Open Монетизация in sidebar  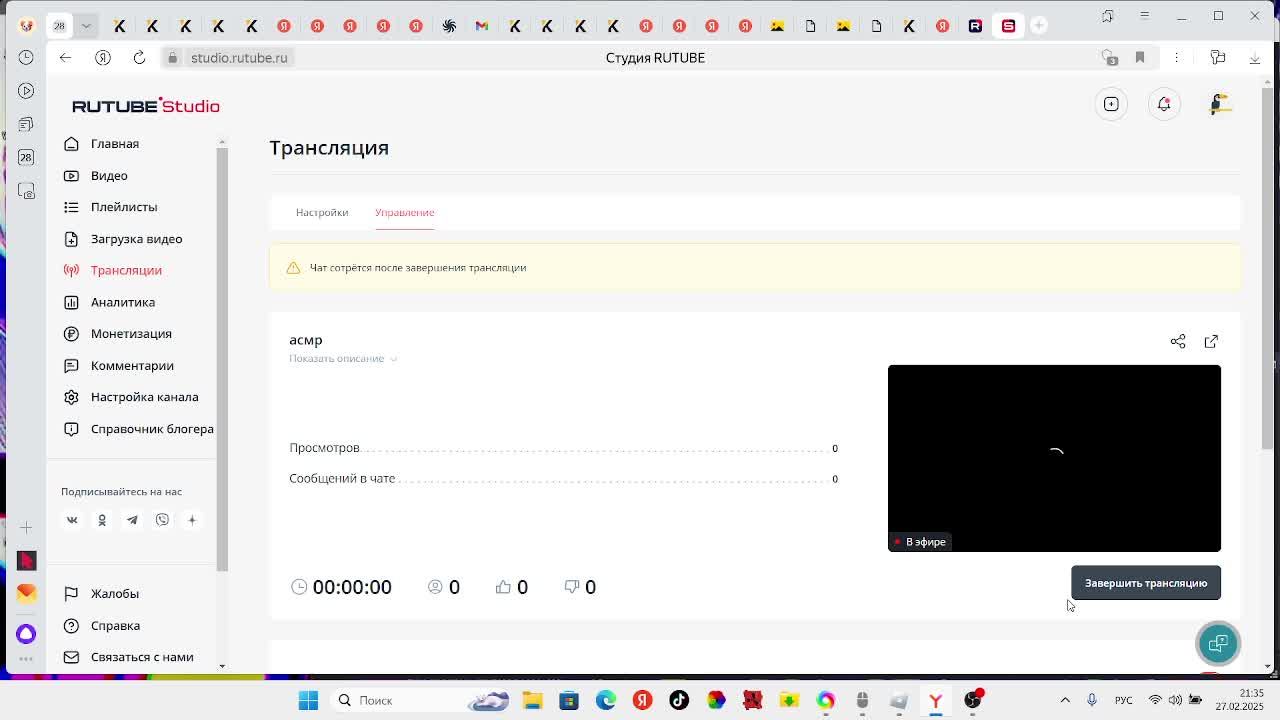[x=117, y=334]
